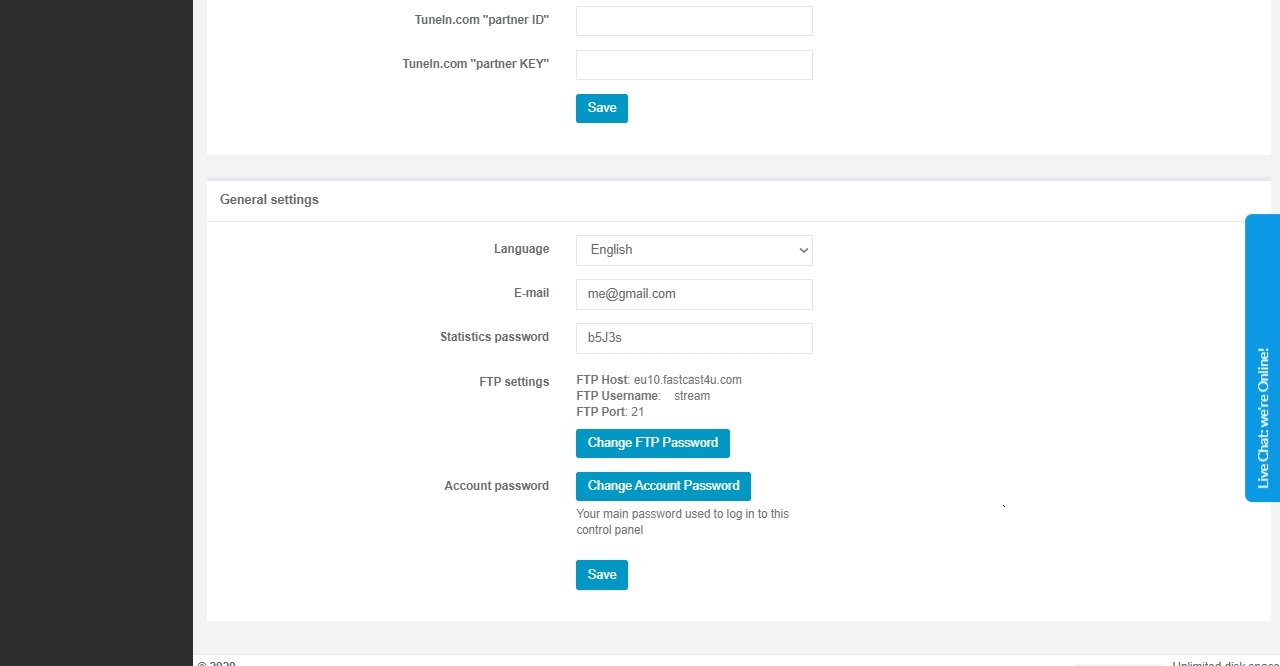Click the FTP settings label
1280x666 pixels.
pos(514,382)
